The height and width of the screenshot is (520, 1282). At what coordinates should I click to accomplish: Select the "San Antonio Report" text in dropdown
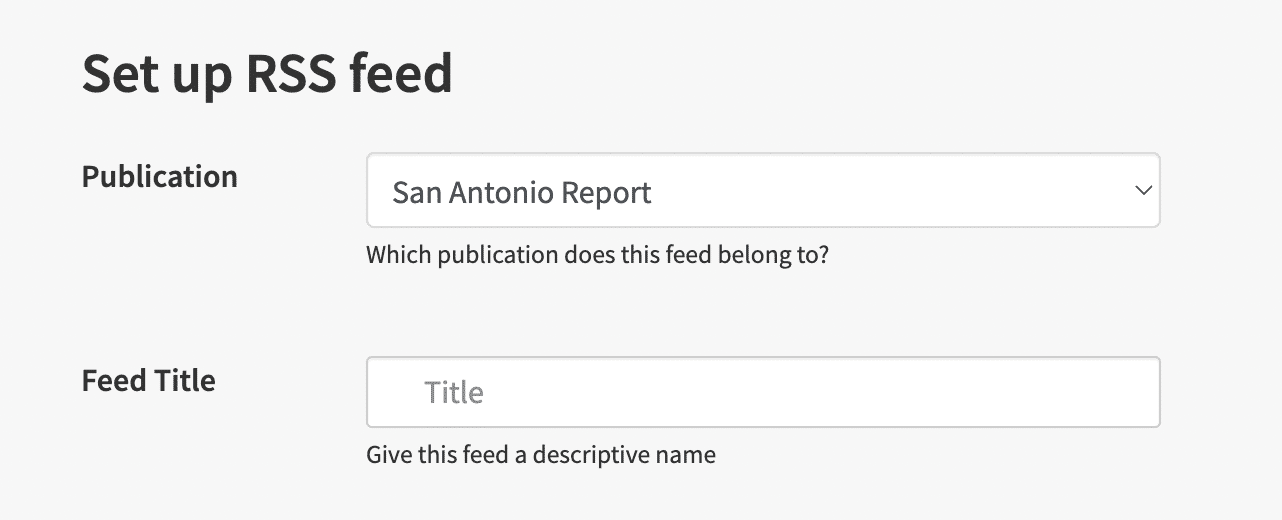521,192
